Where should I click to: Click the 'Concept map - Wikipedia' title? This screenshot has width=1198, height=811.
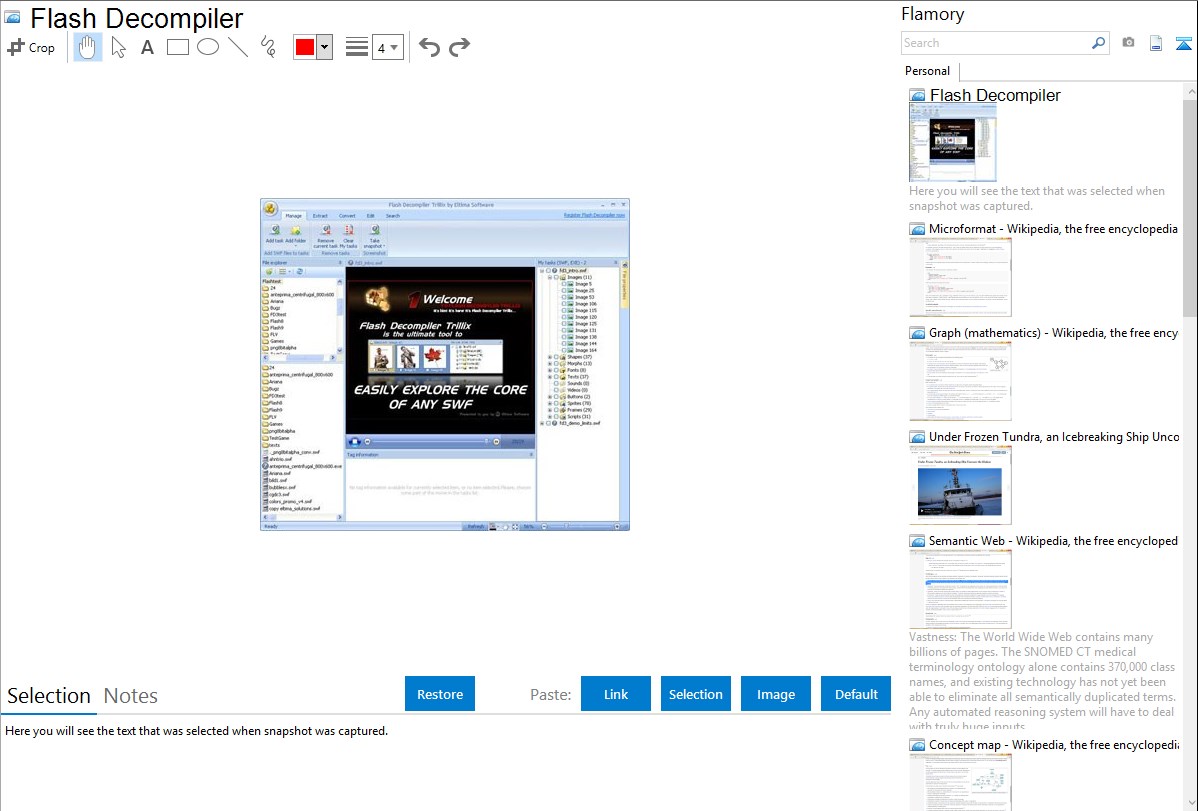[x=1054, y=744]
